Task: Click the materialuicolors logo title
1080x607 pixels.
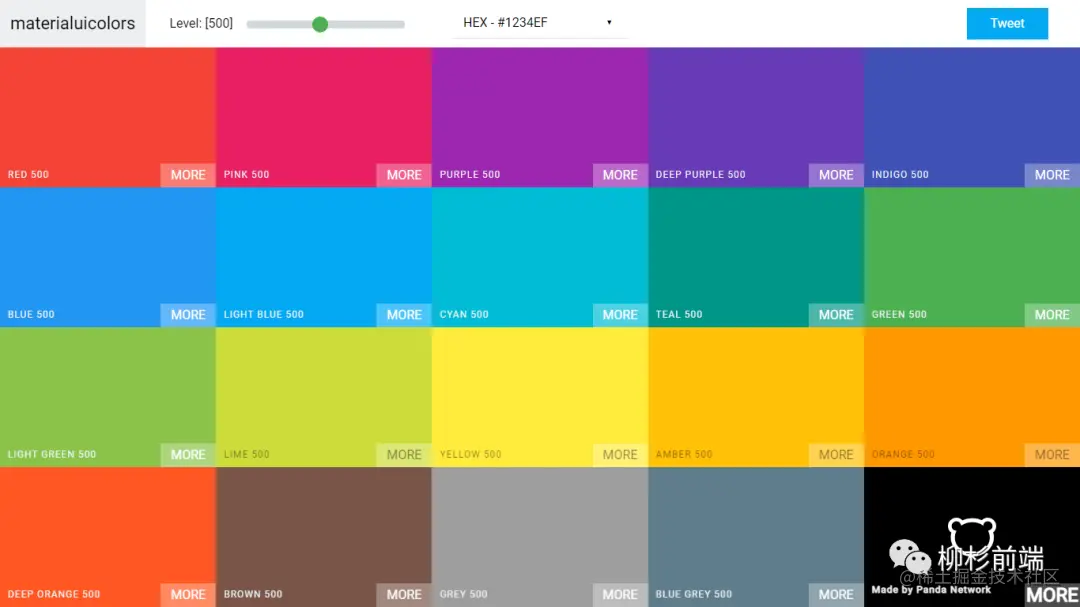Action: coord(72,23)
